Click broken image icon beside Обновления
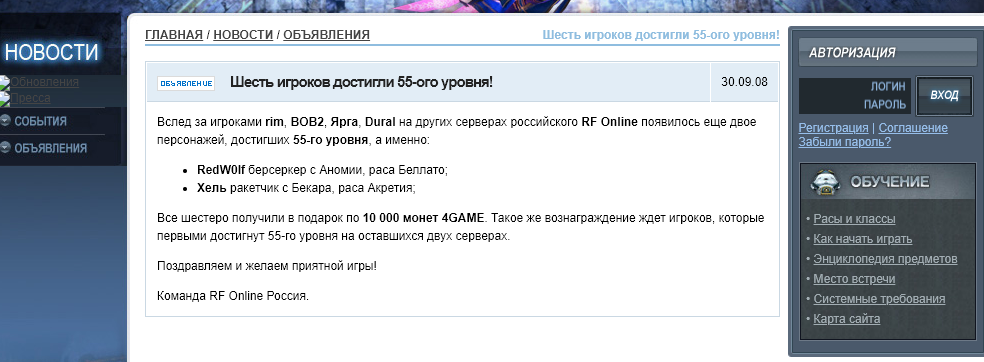 5,82
